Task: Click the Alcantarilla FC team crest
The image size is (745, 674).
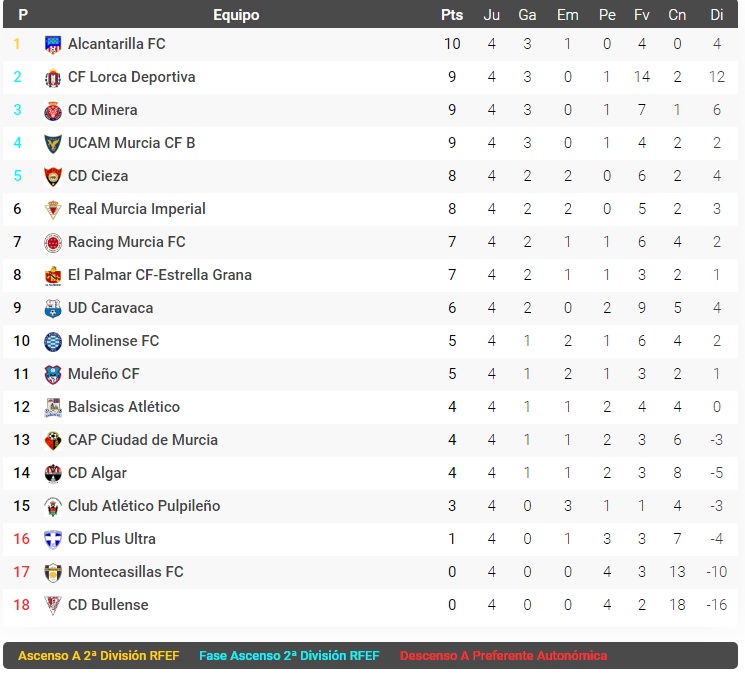Action: (53, 45)
